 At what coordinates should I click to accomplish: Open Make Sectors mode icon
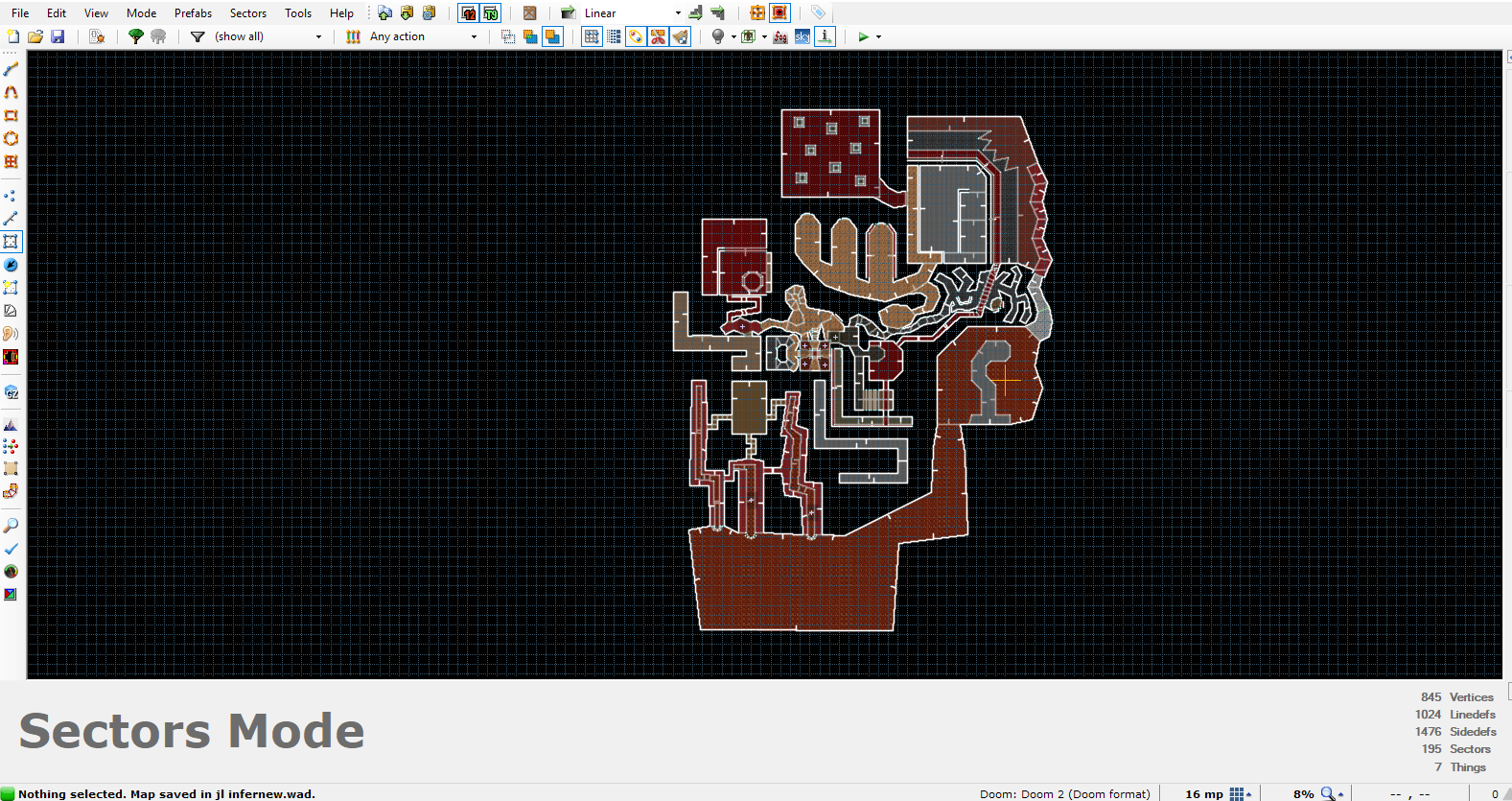[12, 288]
